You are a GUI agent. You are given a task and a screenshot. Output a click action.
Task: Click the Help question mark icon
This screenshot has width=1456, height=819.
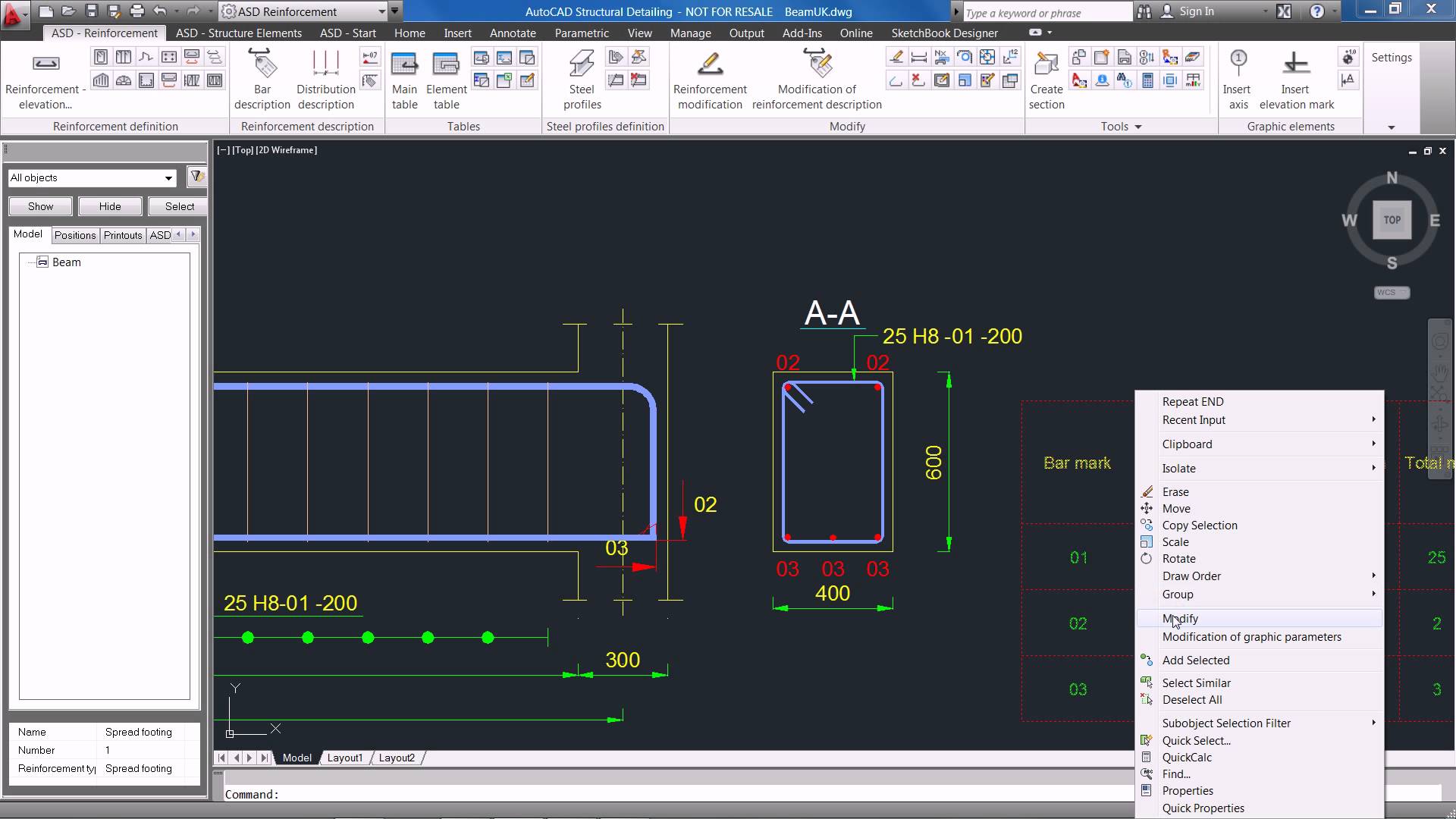pyautogui.click(x=1317, y=11)
